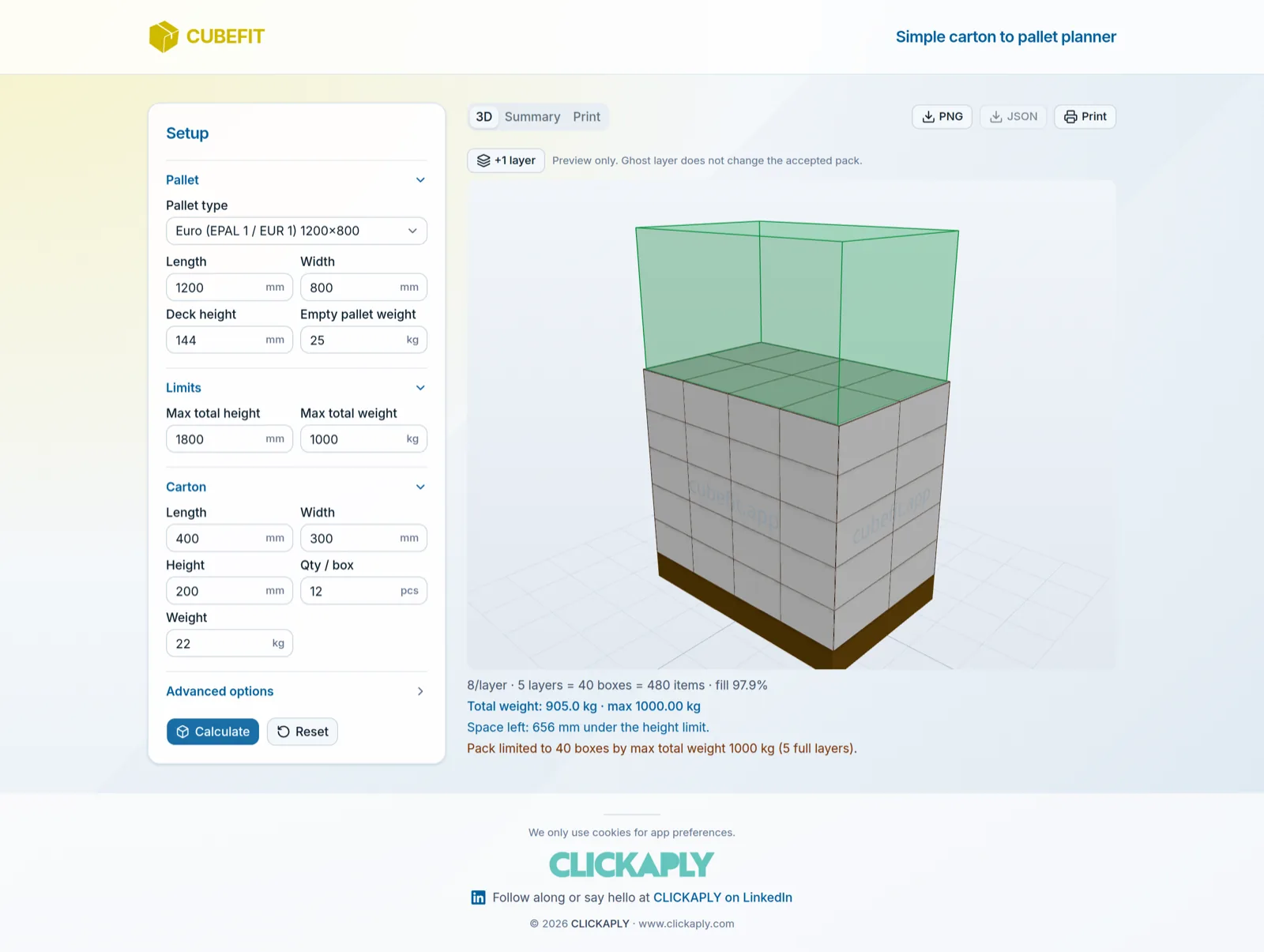Click the LinkedIn icon in footer
Image resolution: width=1264 pixels, height=952 pixels.
coord(478,897)
